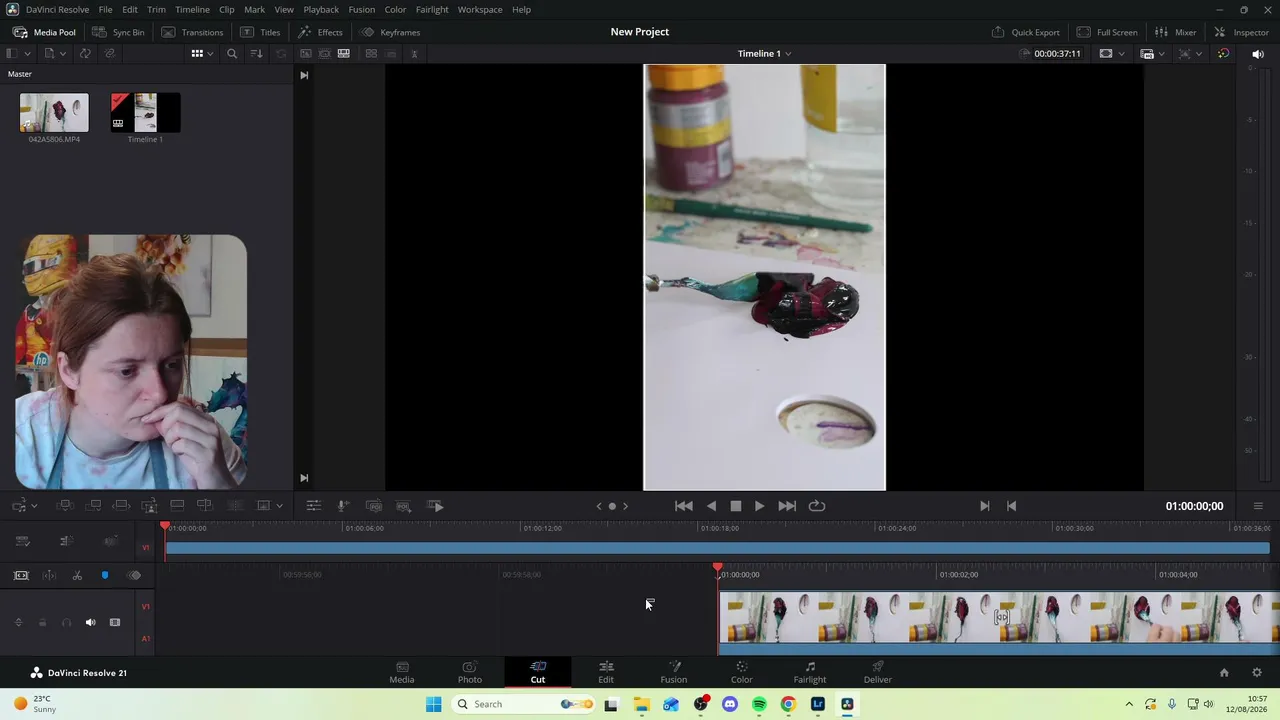
Task: Select source clip viewer mode icon
Action: coord(305,53)
